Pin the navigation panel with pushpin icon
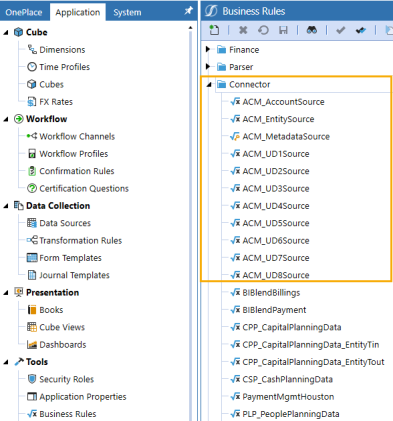Image resolution: width=393 pixels, height=421 pixels. tap(189, 11)
